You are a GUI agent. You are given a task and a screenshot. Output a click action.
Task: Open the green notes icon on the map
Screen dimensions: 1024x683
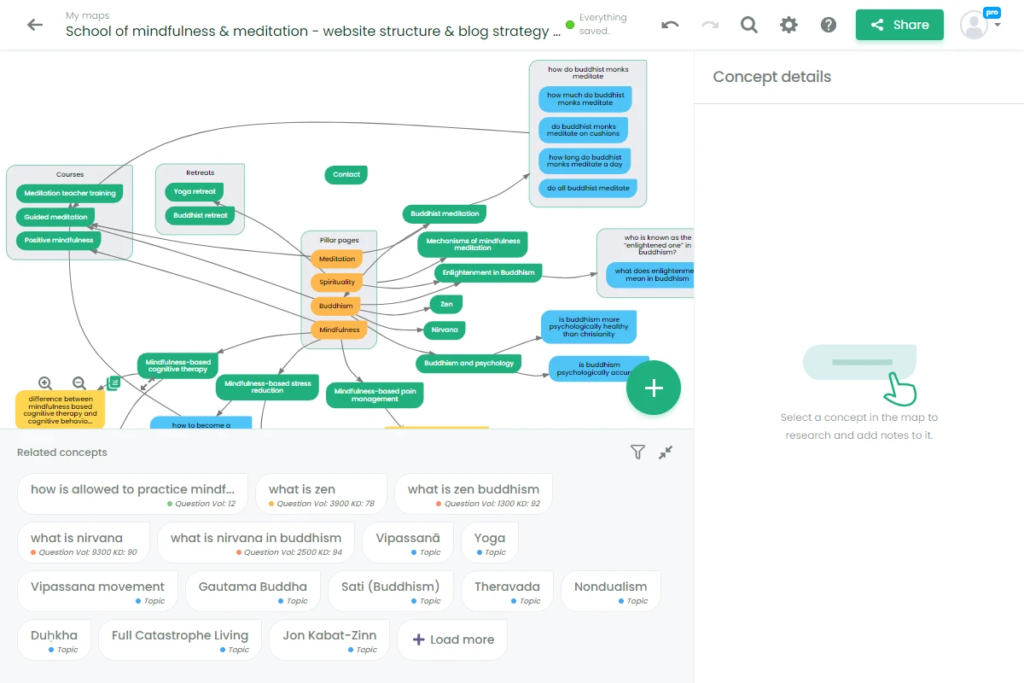[x=112, y=381]
